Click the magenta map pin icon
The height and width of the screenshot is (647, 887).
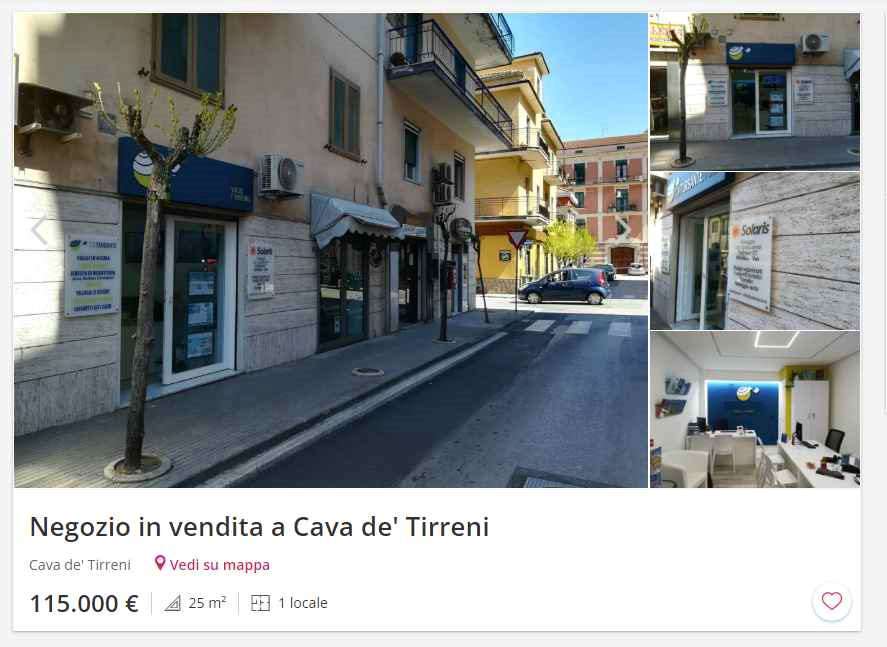160,563
